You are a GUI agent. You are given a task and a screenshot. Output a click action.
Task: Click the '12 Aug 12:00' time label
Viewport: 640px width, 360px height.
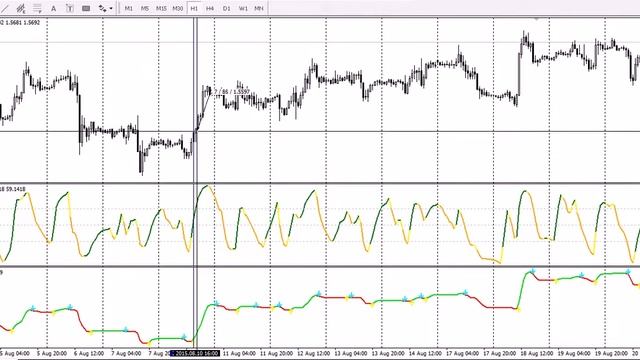click(313, 353)
